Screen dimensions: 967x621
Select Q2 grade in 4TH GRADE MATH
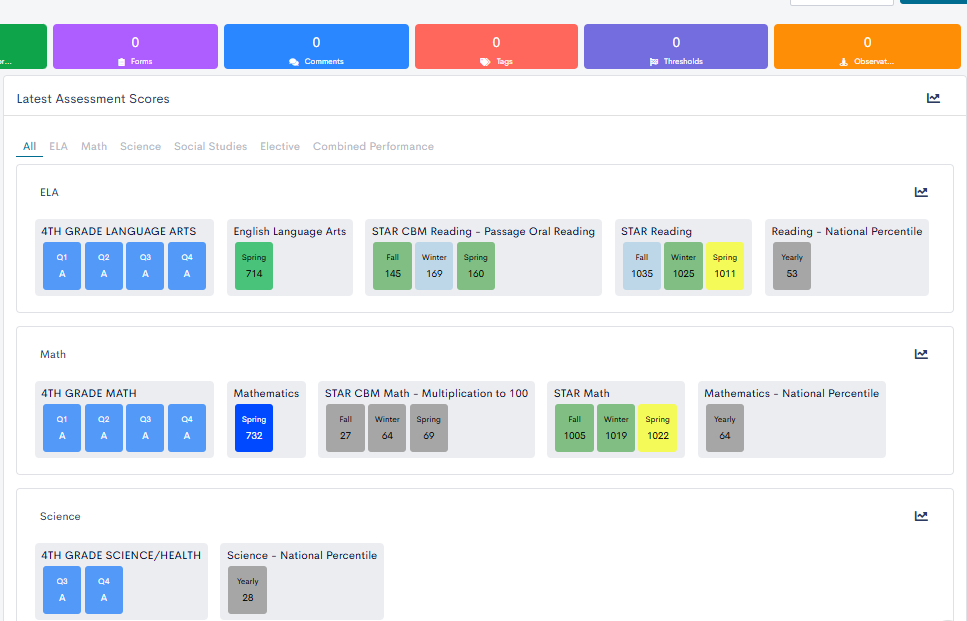pos(104,428)
